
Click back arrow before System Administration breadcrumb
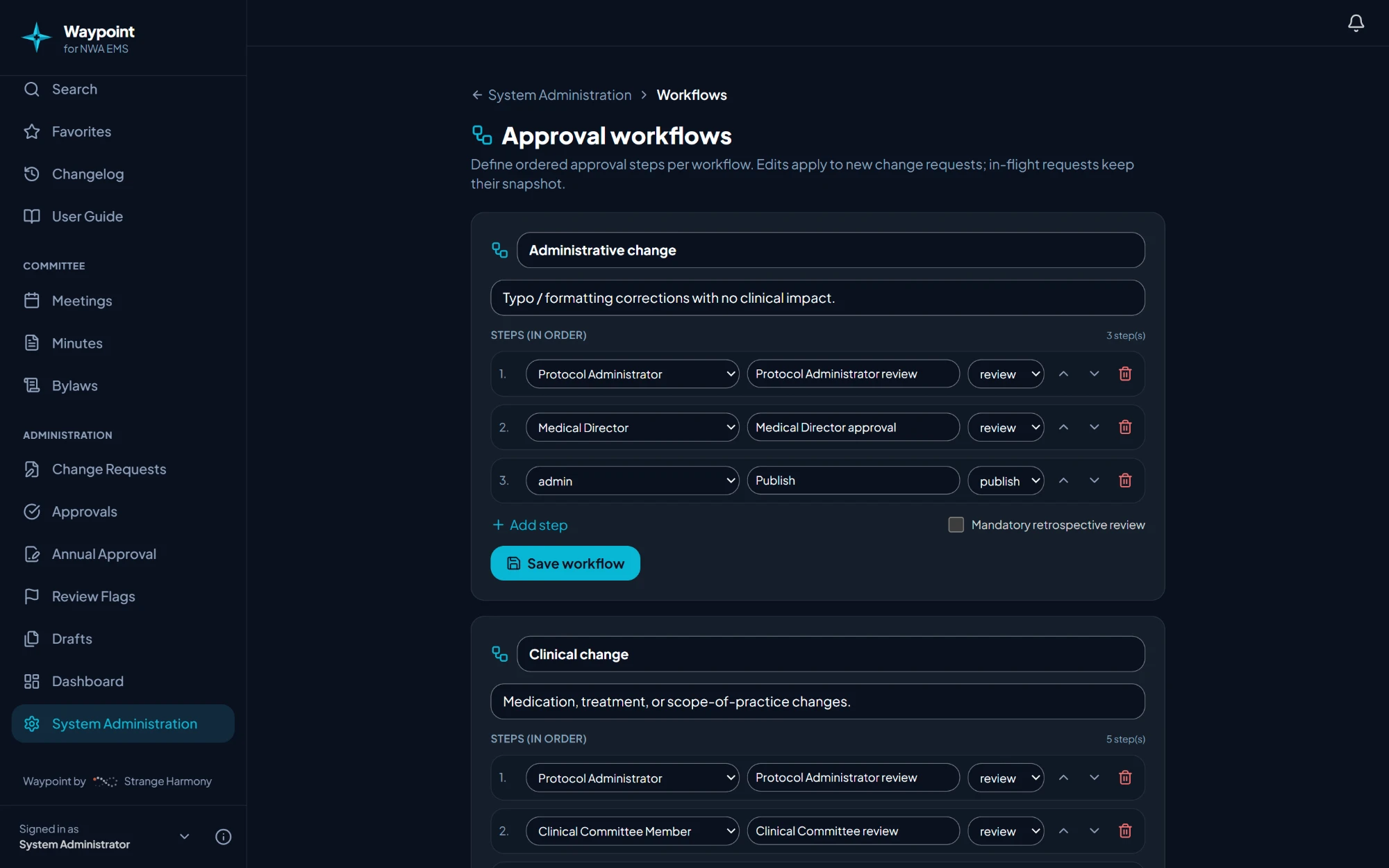pyautogui.click(x=477, y=95)
